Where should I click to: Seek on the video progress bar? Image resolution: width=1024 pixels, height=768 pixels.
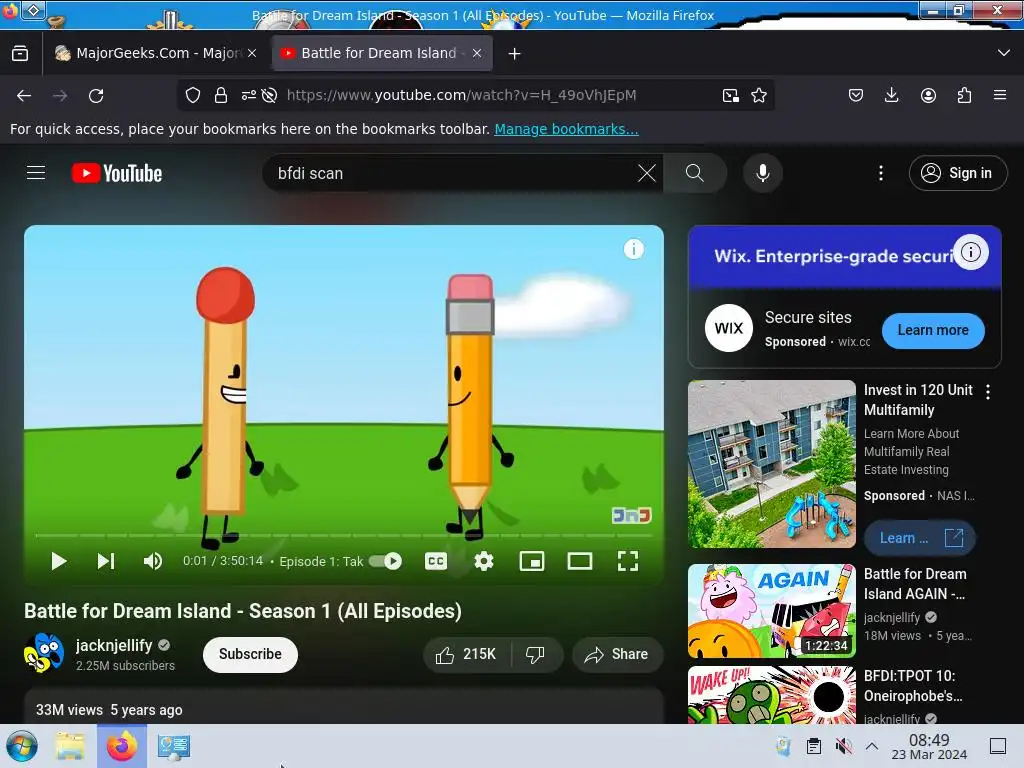[x=344, y=536]
